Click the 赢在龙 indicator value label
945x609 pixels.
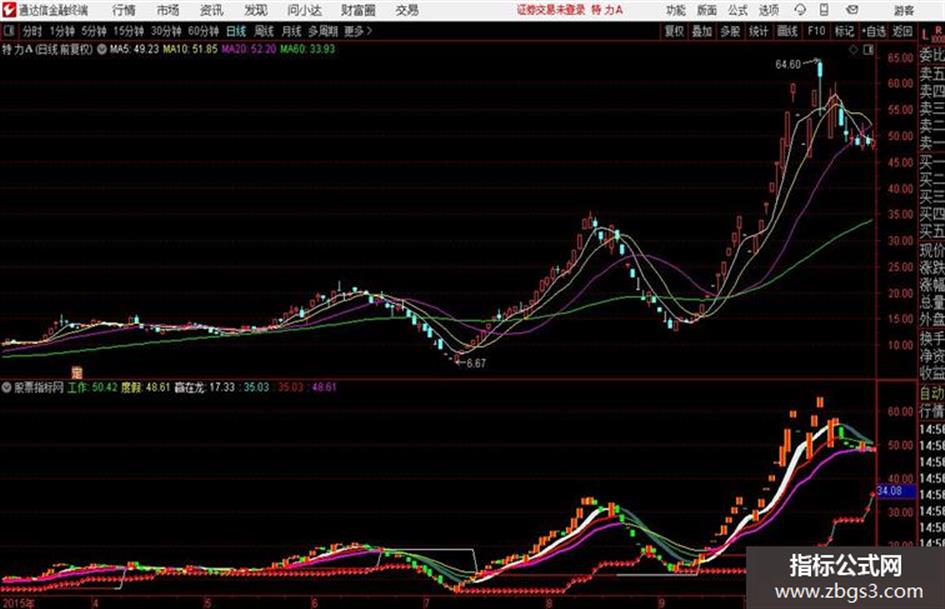coord(204,387)
